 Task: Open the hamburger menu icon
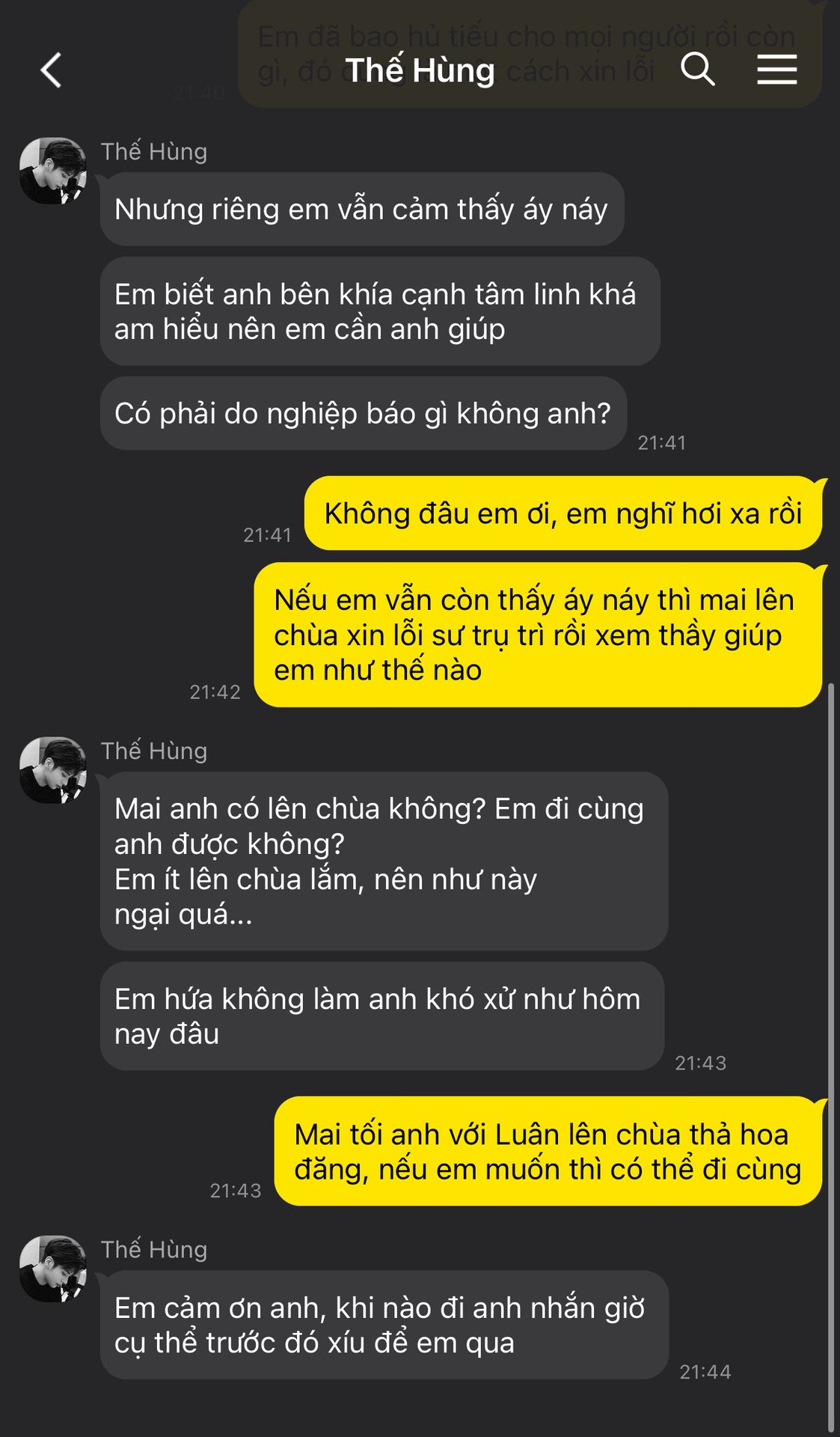(x=776, y=70)
